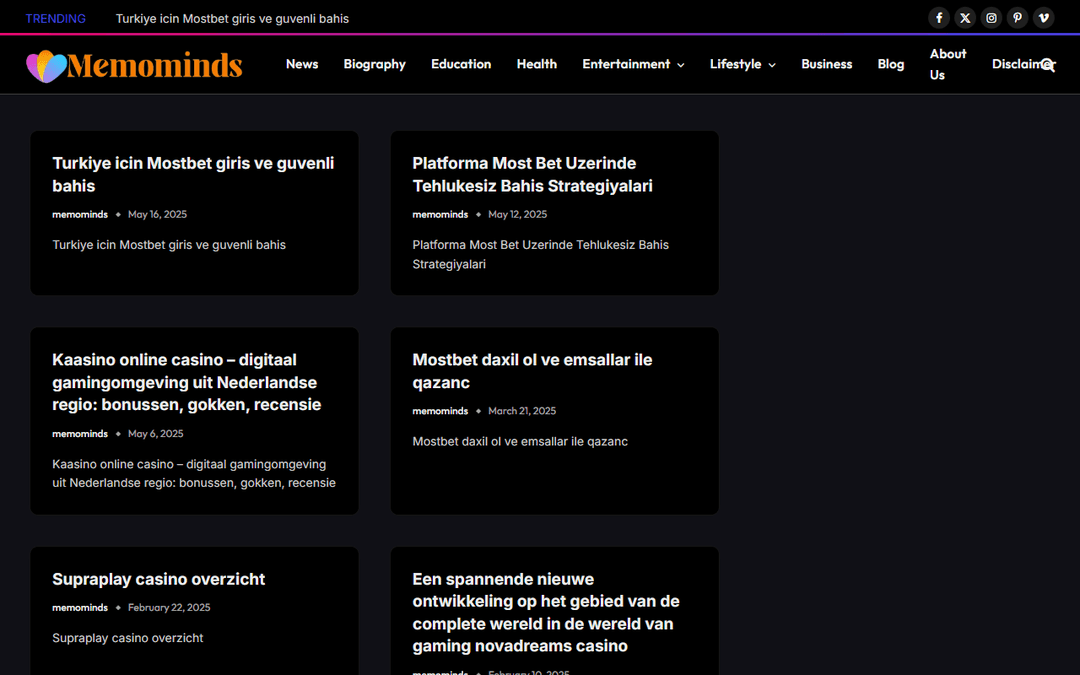
Task: Open the About Us menu item
Action: [948, 64]
